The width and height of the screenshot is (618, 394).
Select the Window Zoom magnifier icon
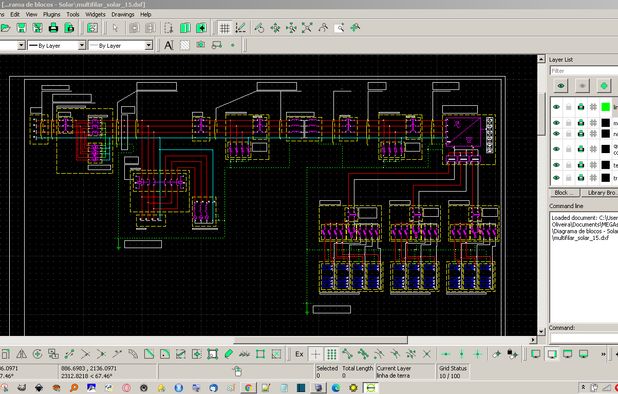[339, 28]
